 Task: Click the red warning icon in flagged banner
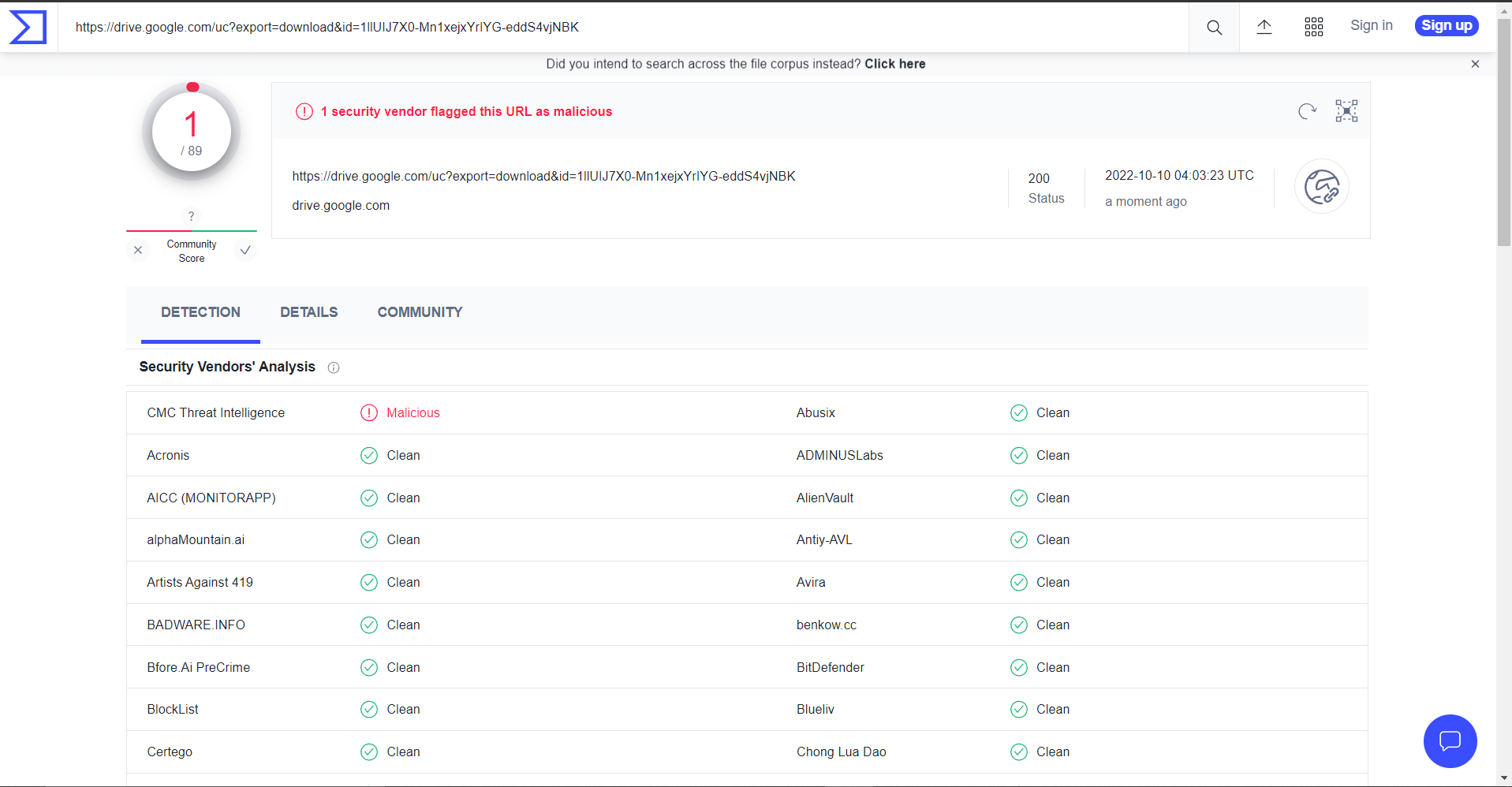click(304, 112)
